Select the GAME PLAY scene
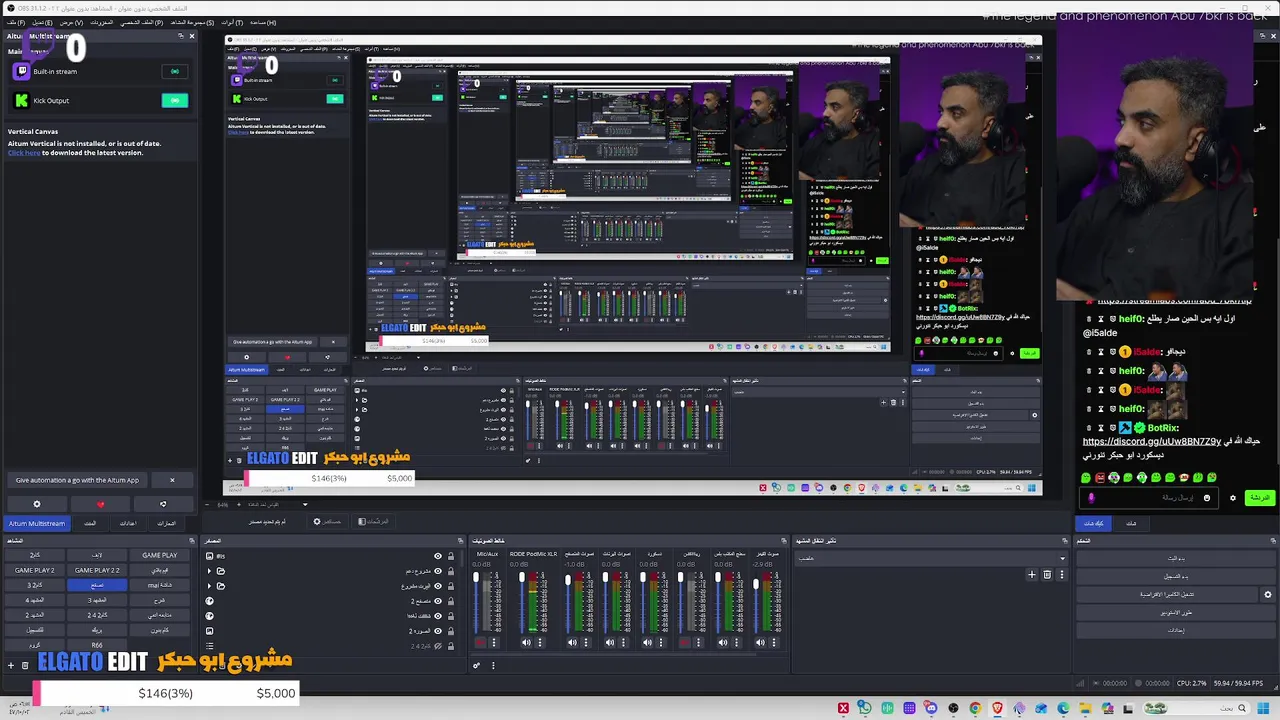The image size is (1280, 720). click(x=159, y=555)
